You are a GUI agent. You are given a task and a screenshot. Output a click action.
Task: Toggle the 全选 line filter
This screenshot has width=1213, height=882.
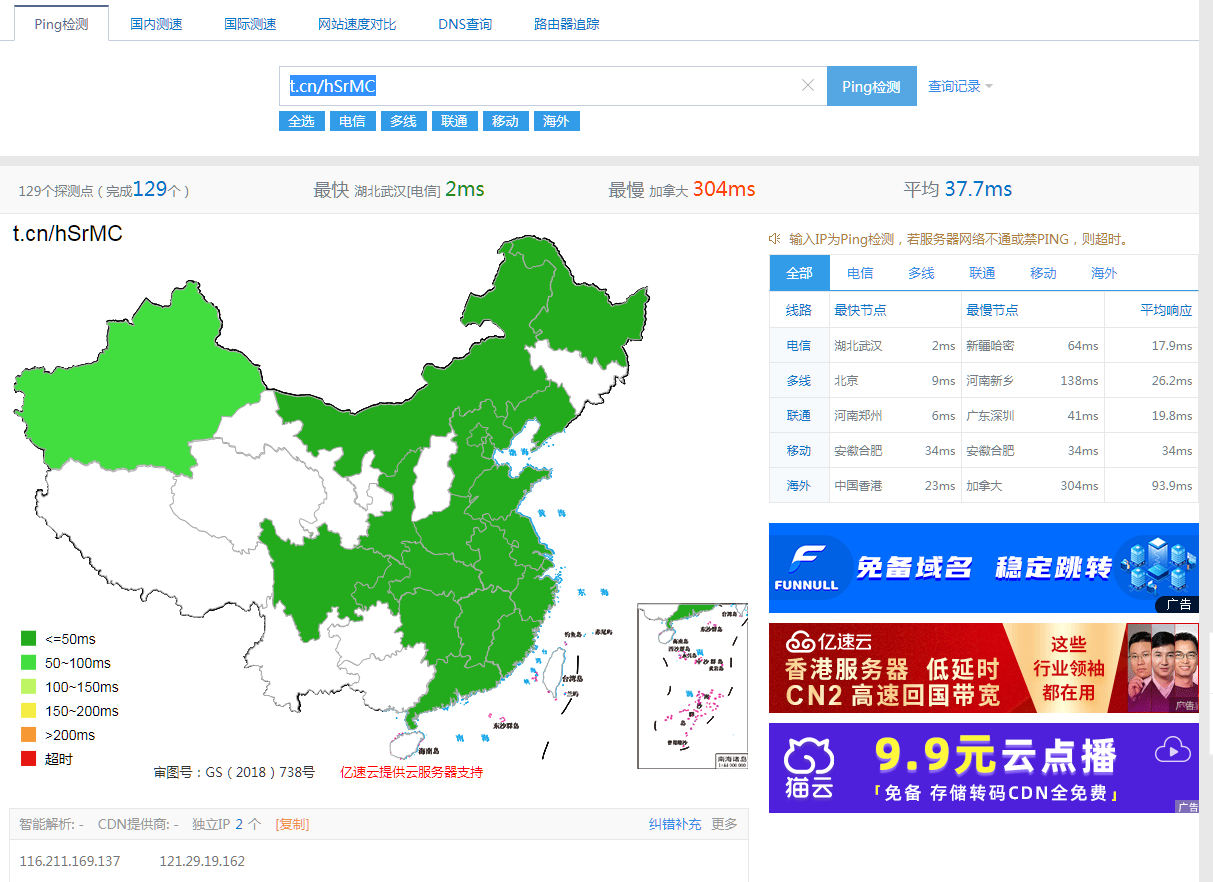click(301, 120)
